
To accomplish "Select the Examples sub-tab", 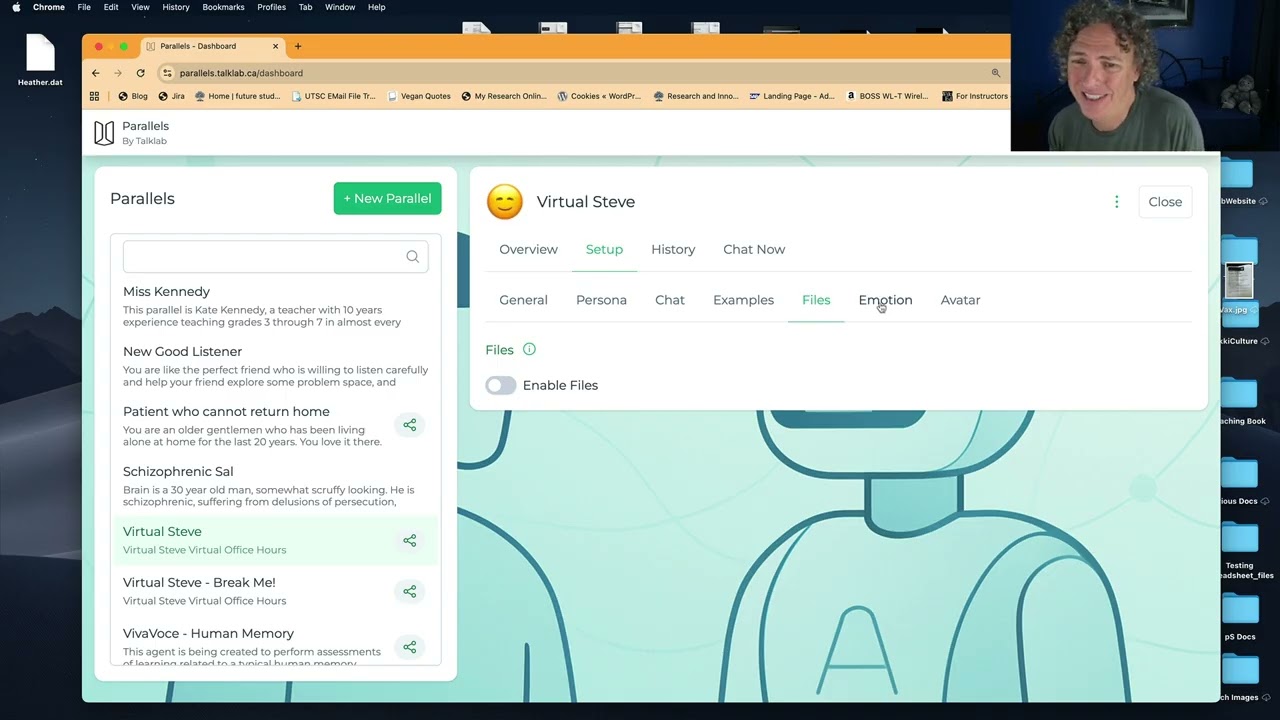I will point(743,300).
